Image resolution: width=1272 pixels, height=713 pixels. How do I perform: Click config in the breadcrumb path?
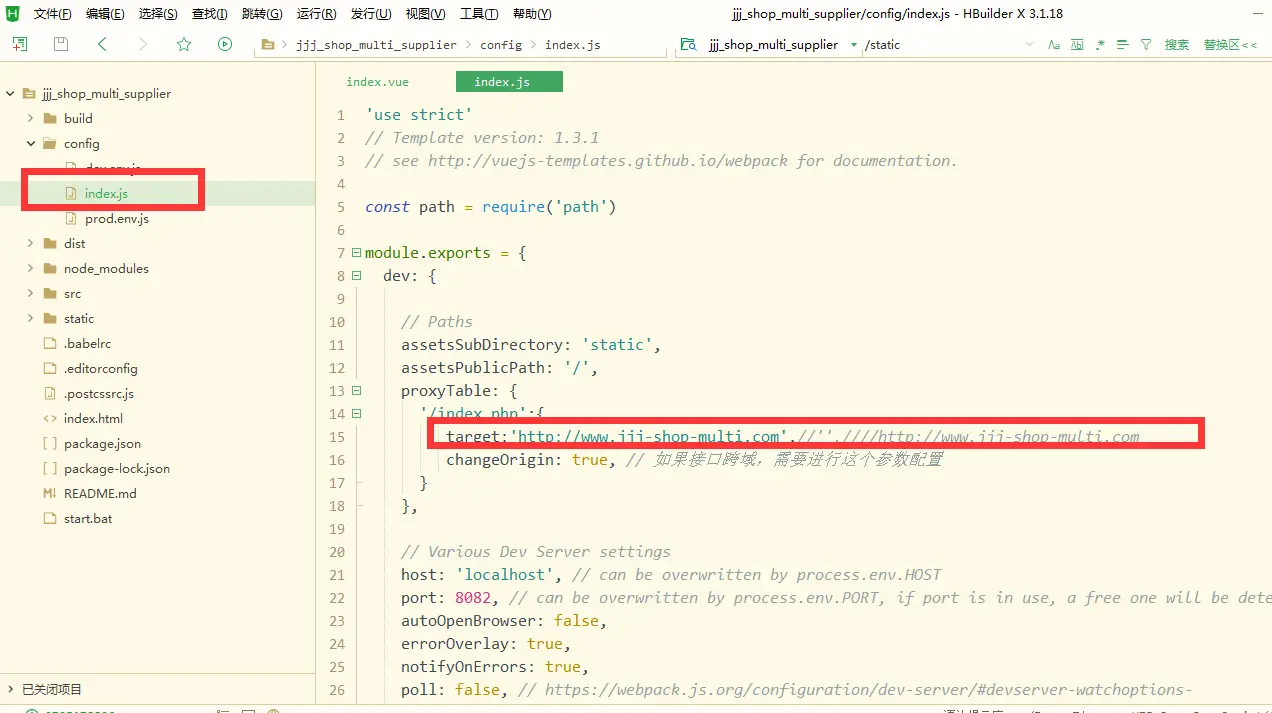tap(501, 45)
